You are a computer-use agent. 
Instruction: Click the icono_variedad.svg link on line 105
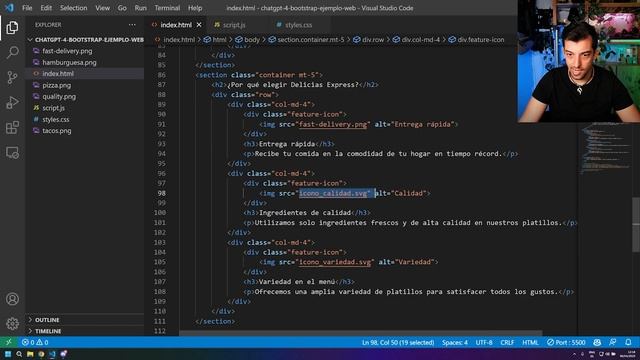tap(335, 262)
